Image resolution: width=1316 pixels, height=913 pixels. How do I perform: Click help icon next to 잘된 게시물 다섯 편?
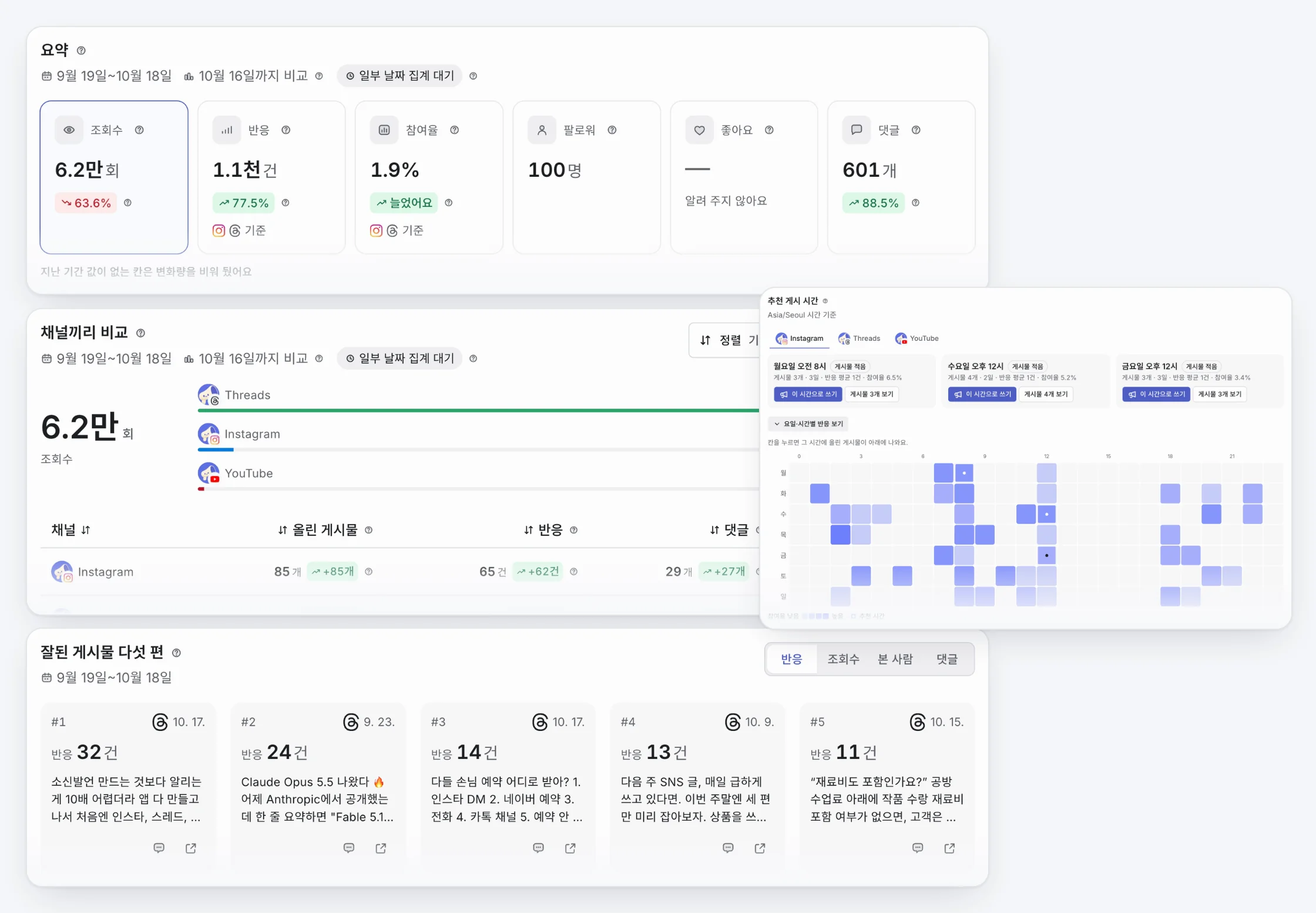(176, 653)
